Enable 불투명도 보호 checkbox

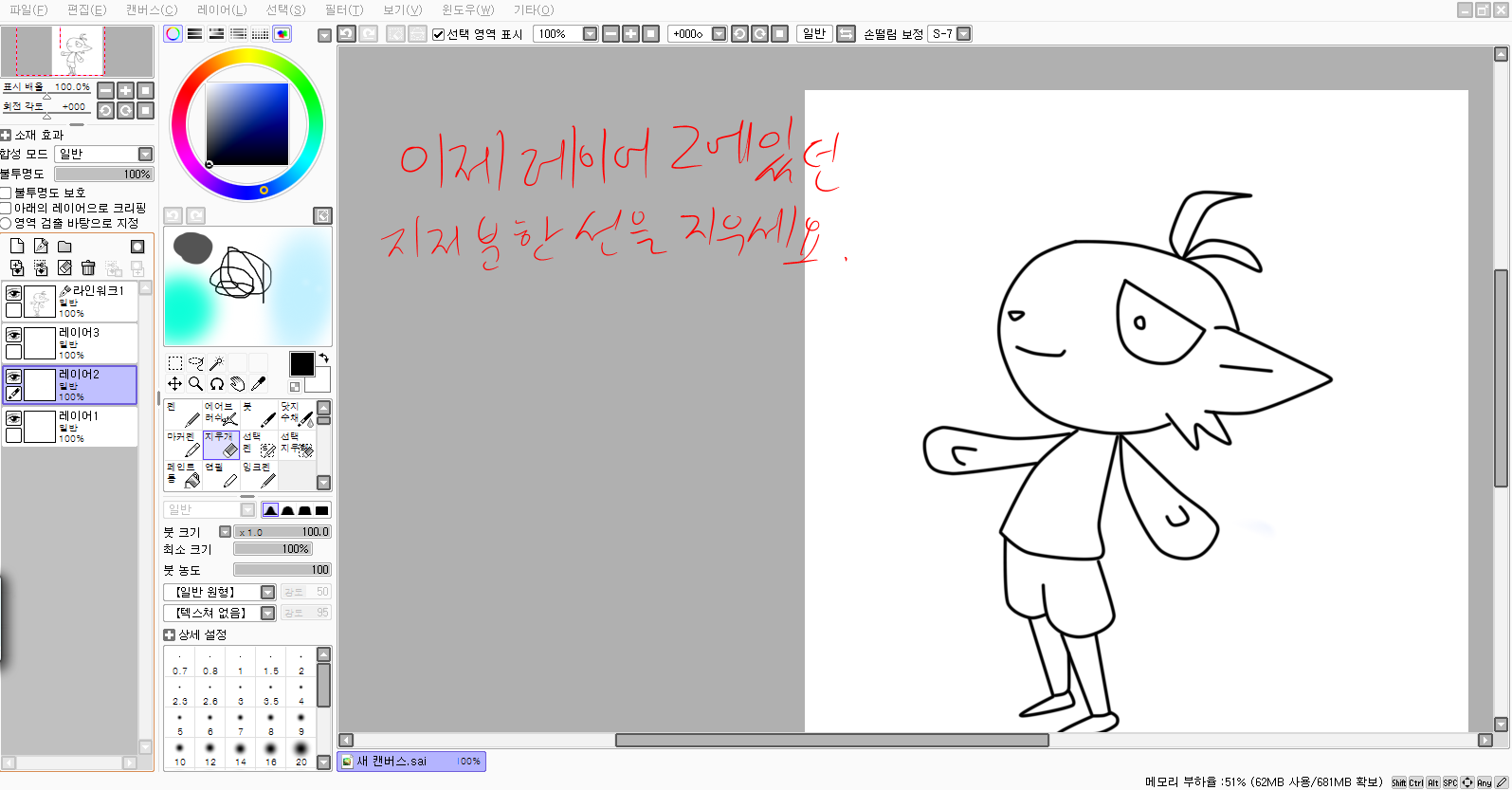coord(6,193)
